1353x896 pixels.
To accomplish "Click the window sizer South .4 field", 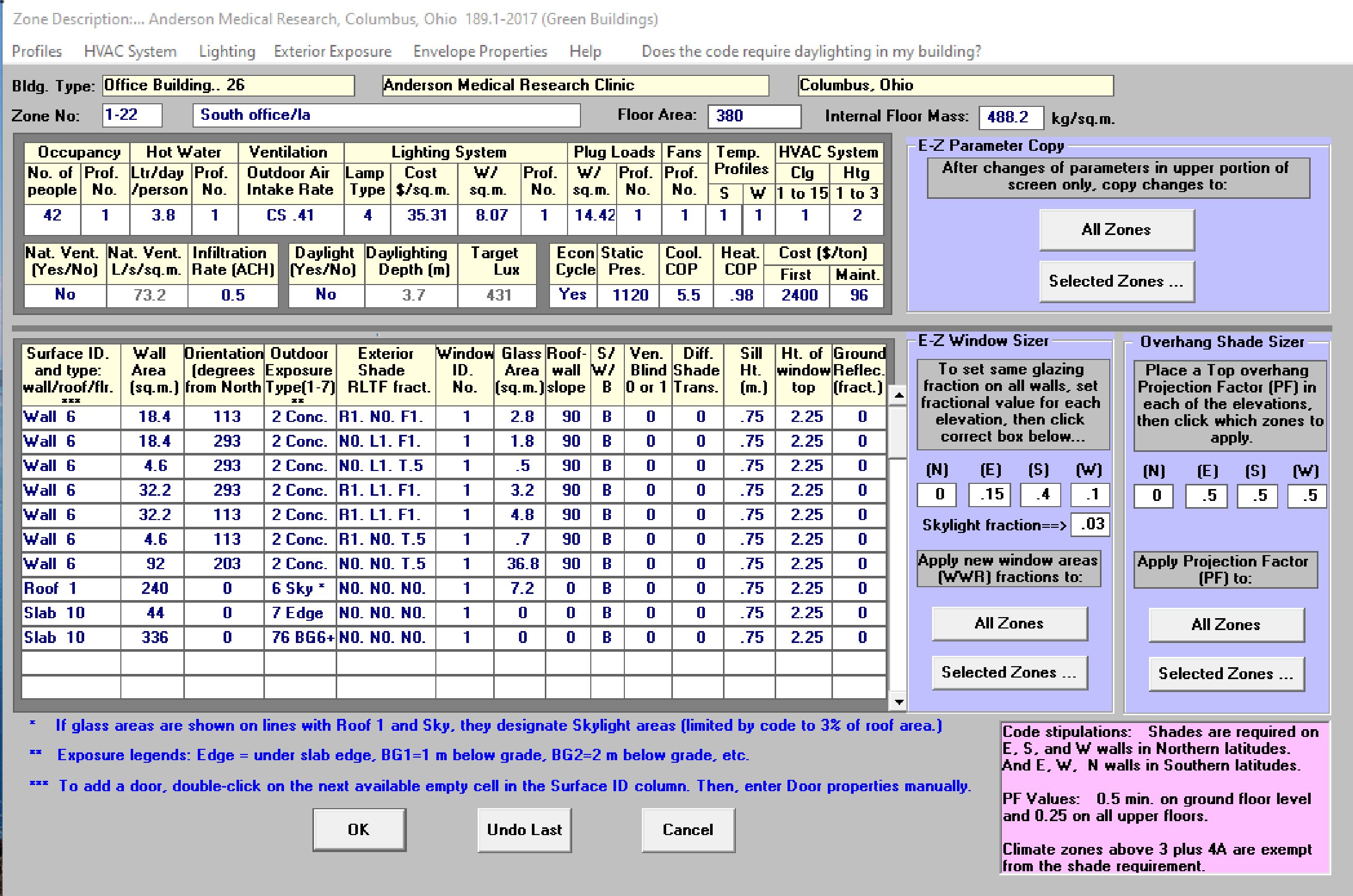I will coord(1041,495).
